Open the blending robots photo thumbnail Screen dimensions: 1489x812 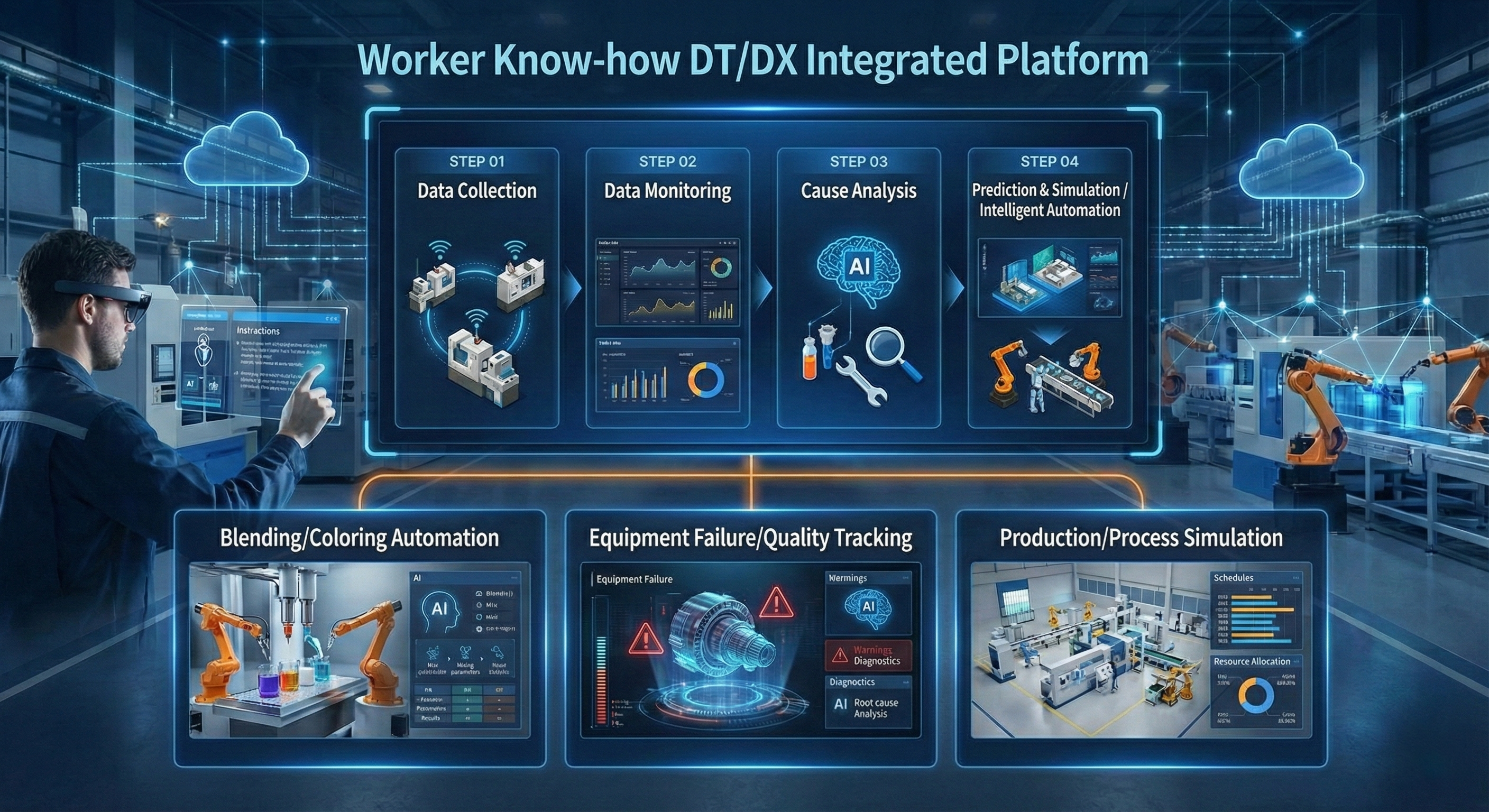299,650
